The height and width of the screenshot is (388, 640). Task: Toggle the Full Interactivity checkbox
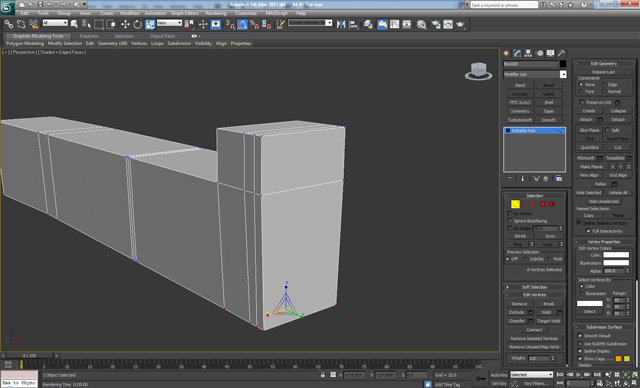click(x=588, y=231)
